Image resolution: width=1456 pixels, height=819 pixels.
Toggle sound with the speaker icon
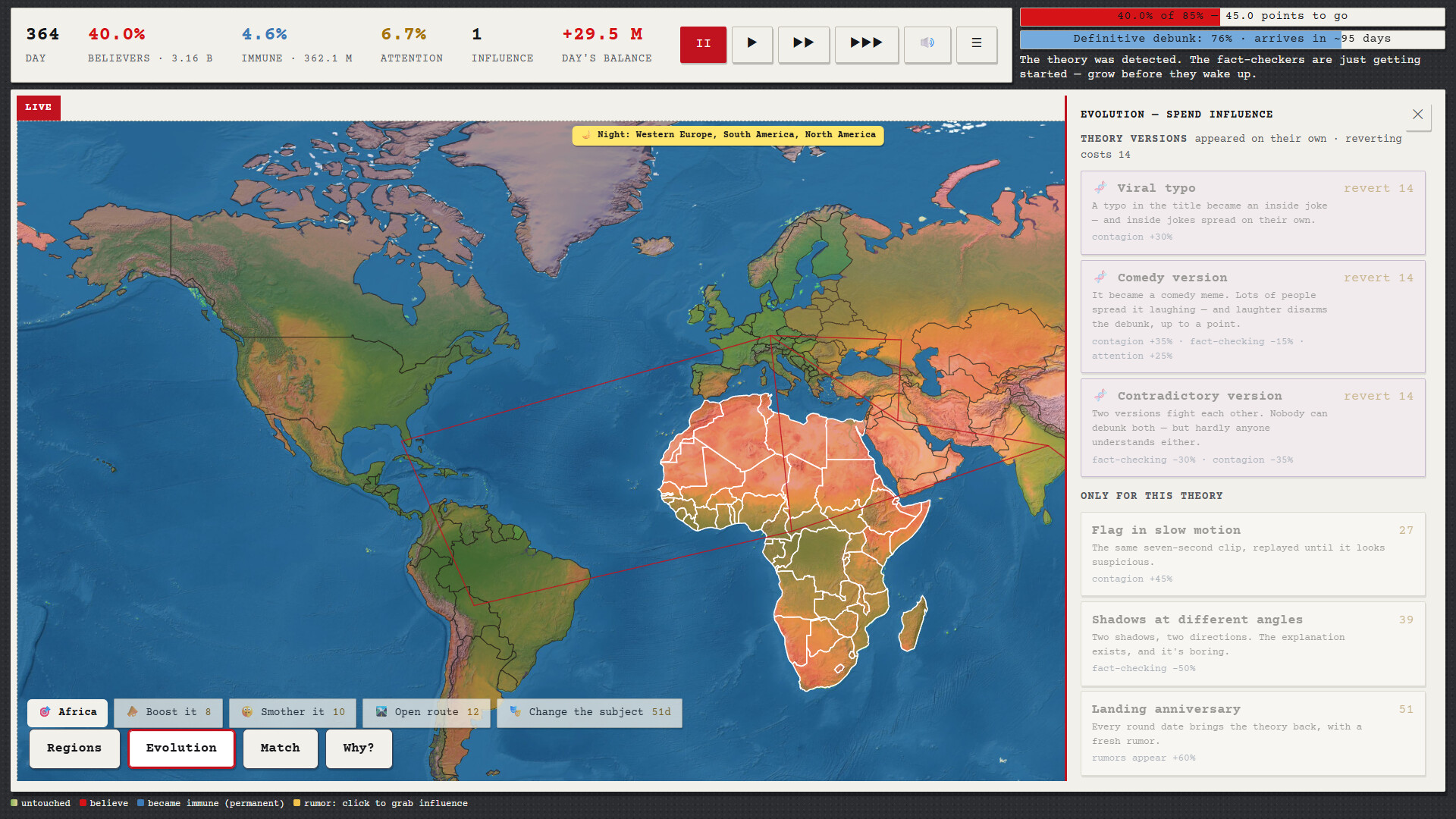pos(927,44)
